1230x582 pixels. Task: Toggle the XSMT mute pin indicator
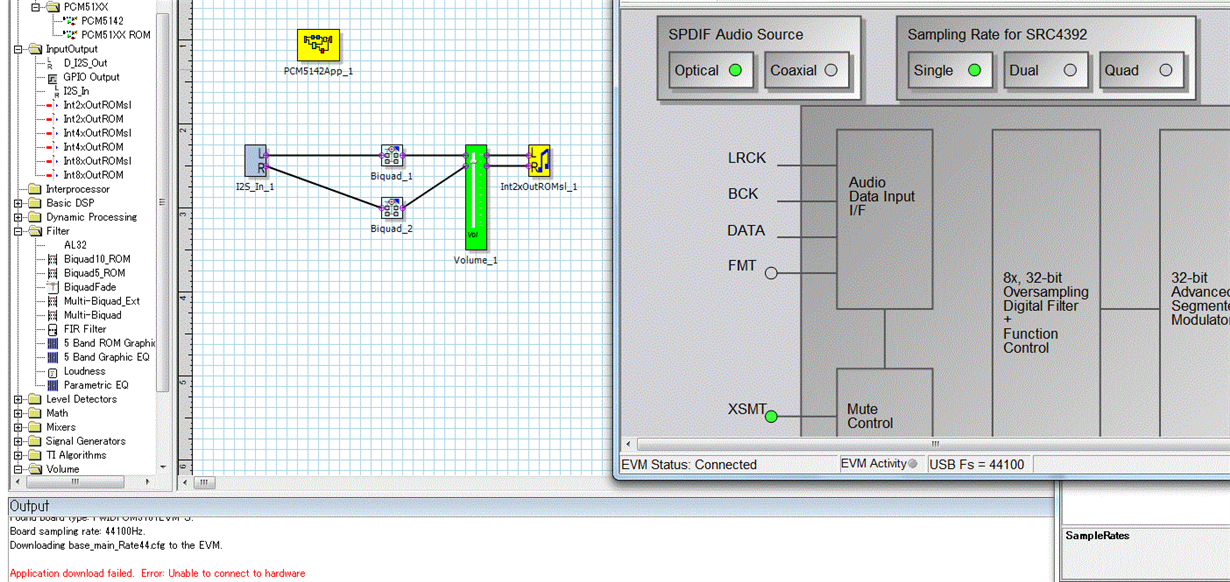(771, 416)
